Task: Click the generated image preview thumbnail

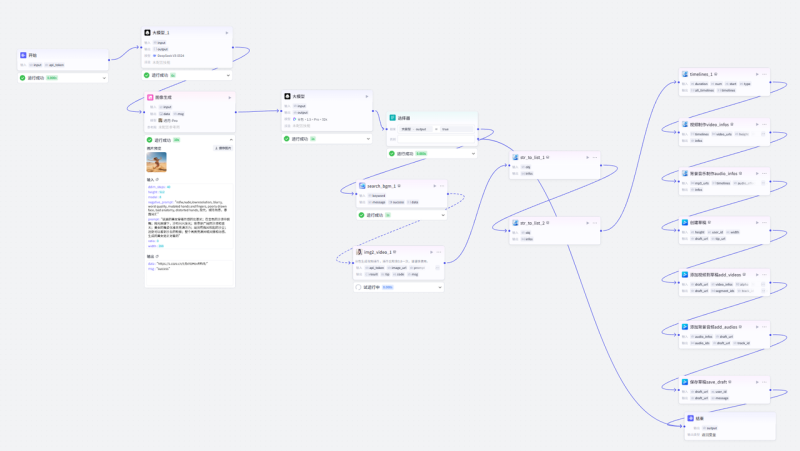Action: click(157, 162)
